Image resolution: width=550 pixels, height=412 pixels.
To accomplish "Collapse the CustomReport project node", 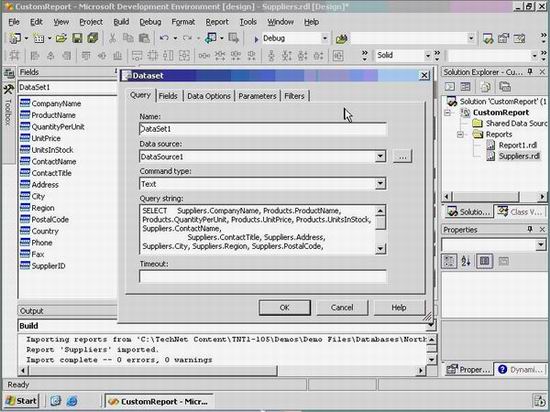I will pyautogui.click(x=448, y=113).
